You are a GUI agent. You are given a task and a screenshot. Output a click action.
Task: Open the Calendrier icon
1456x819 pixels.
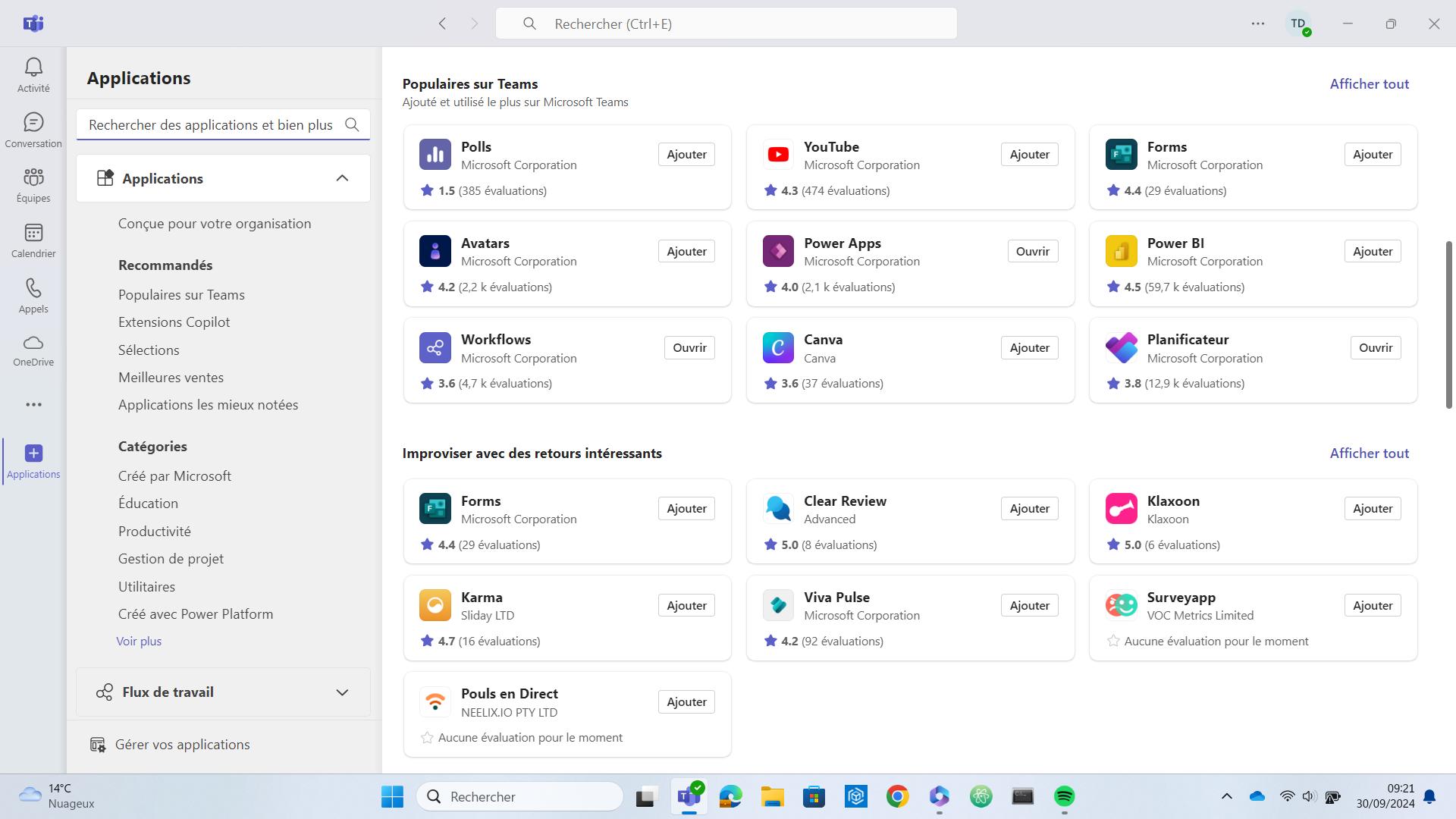(33, 240)
